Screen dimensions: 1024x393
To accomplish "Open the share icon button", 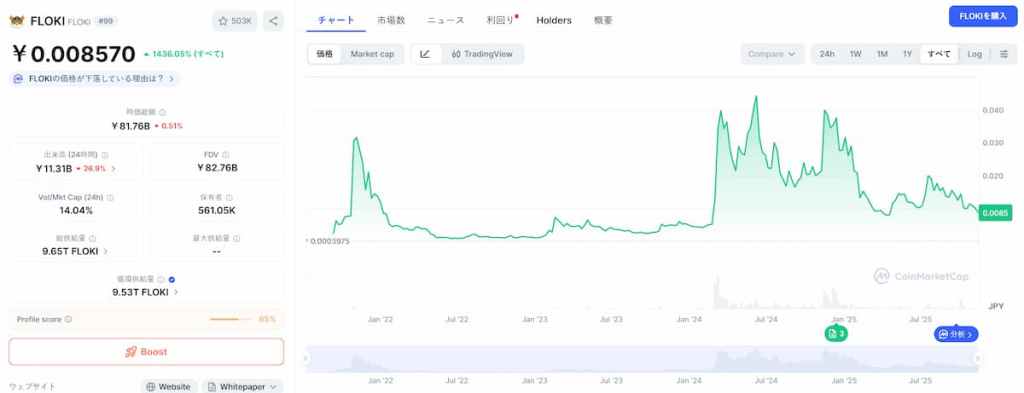I will click(x=273, y=21).
